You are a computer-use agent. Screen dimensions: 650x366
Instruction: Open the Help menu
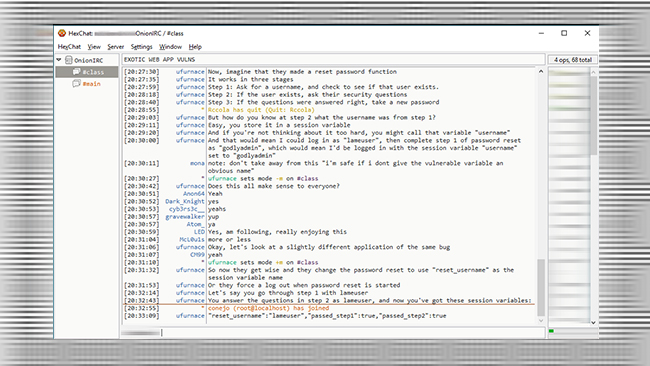(195, 47)
